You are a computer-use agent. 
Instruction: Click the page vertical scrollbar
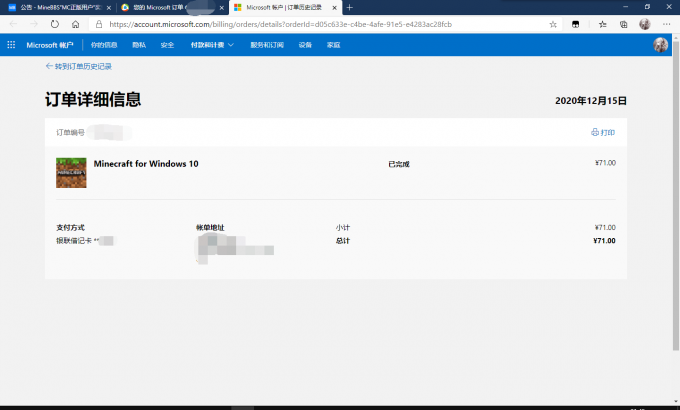point(676,195)
